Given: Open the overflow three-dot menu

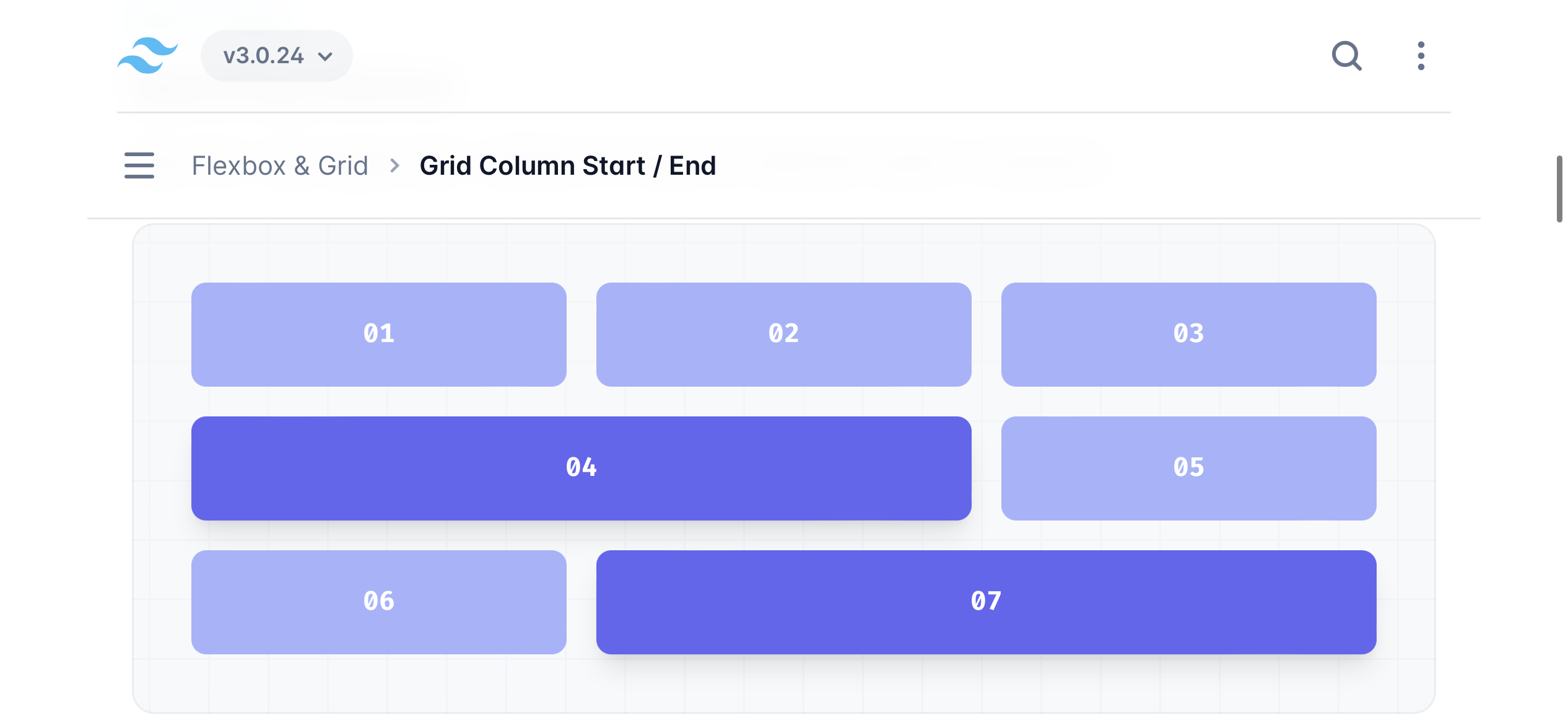Looking at the screenshot, I should tap(1421, 56).
